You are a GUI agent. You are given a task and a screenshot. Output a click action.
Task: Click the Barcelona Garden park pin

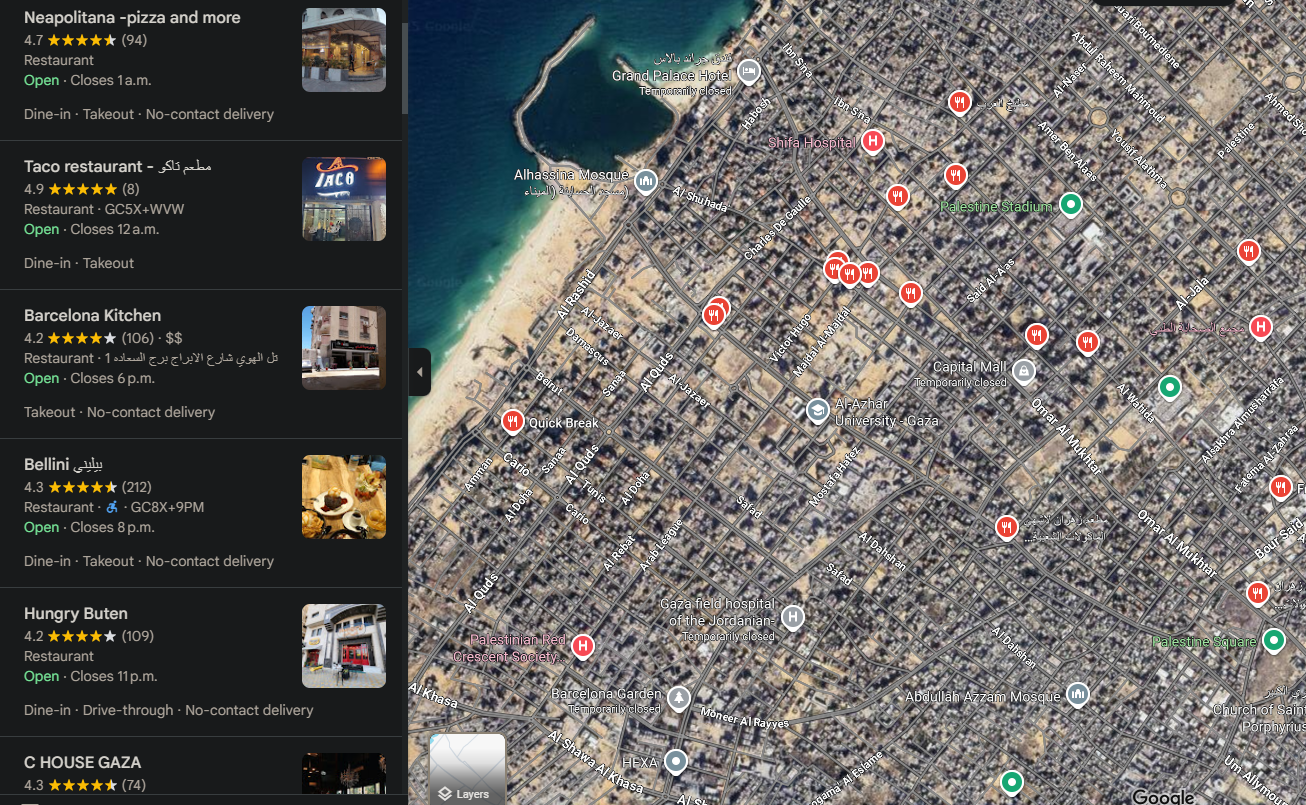click(679, 697)
